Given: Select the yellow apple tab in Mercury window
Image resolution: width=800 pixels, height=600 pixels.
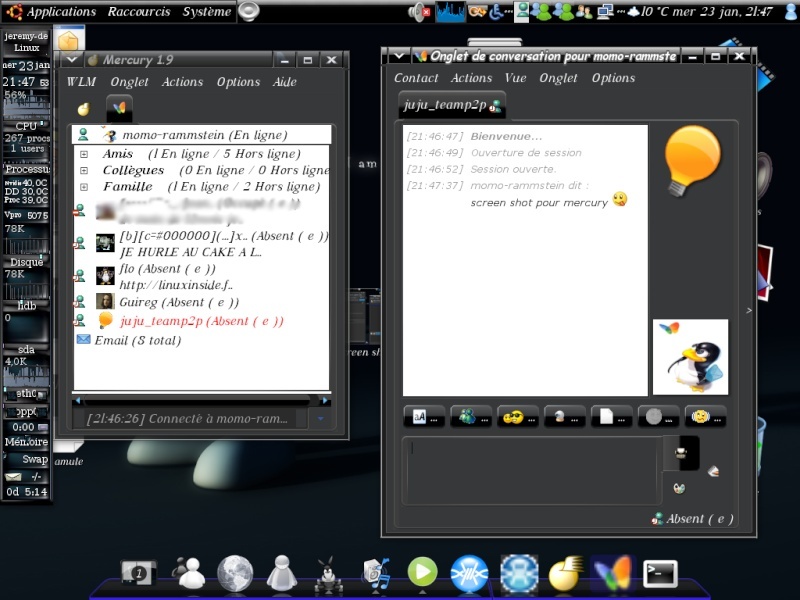Looking at the screenshot, I should pyautogui.click(x=84, y=108).
